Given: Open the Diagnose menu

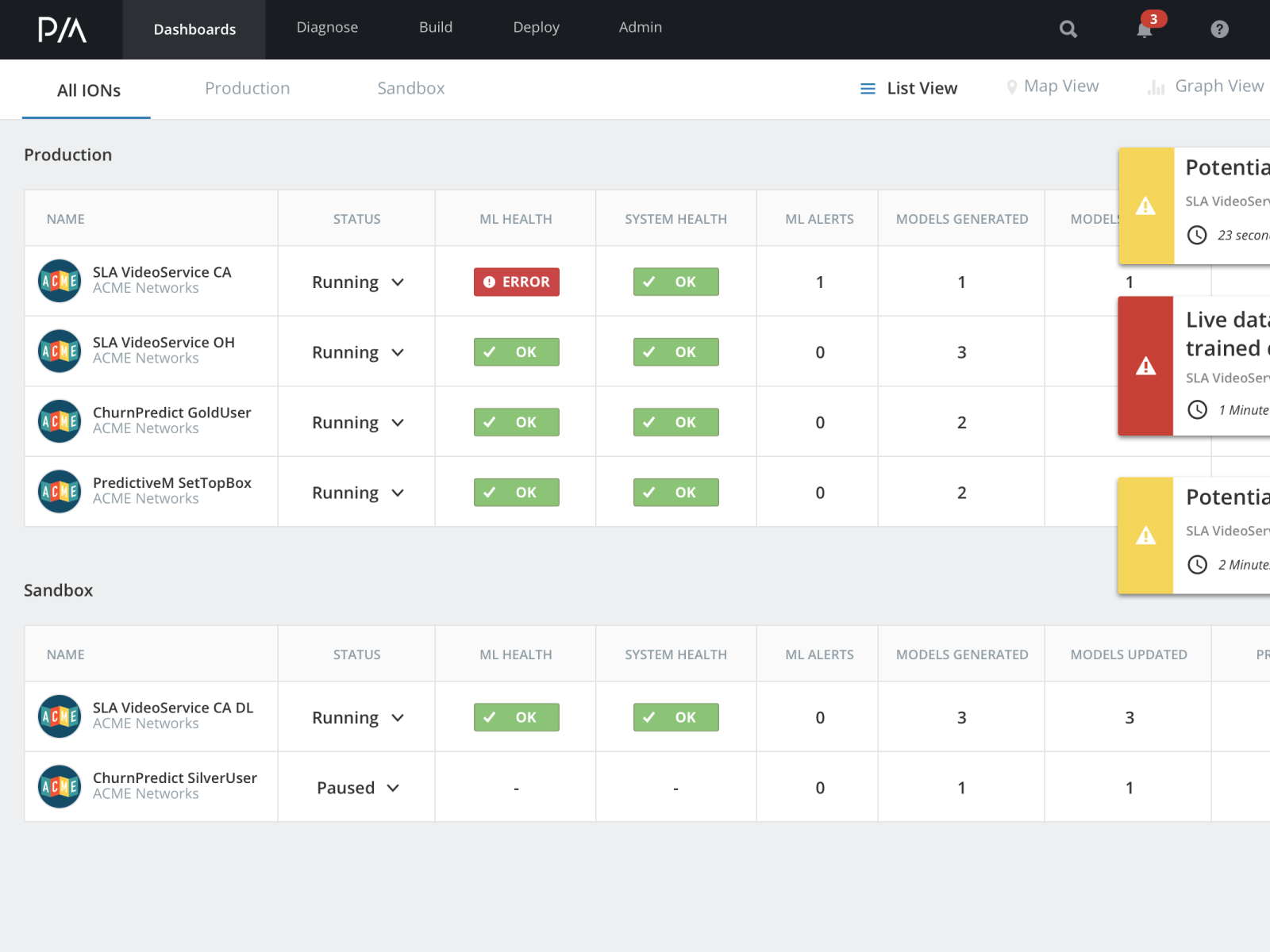Looking at the screenshot, I should (327, 28).
